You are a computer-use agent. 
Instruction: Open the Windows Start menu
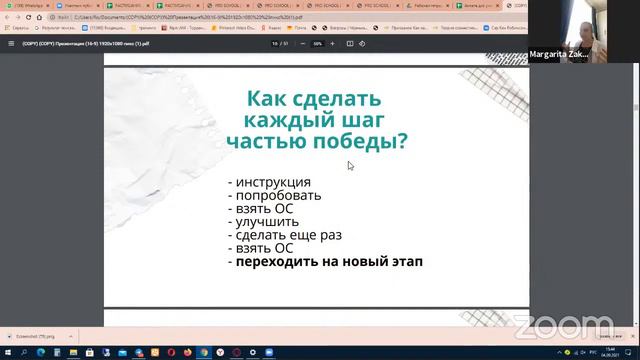[7, 352]
